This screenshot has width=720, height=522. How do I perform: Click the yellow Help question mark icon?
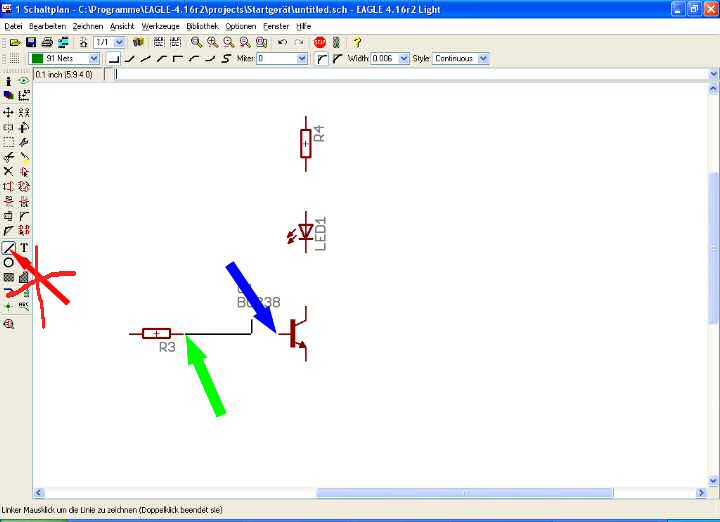pyautogui.click(x=357, y=43)
